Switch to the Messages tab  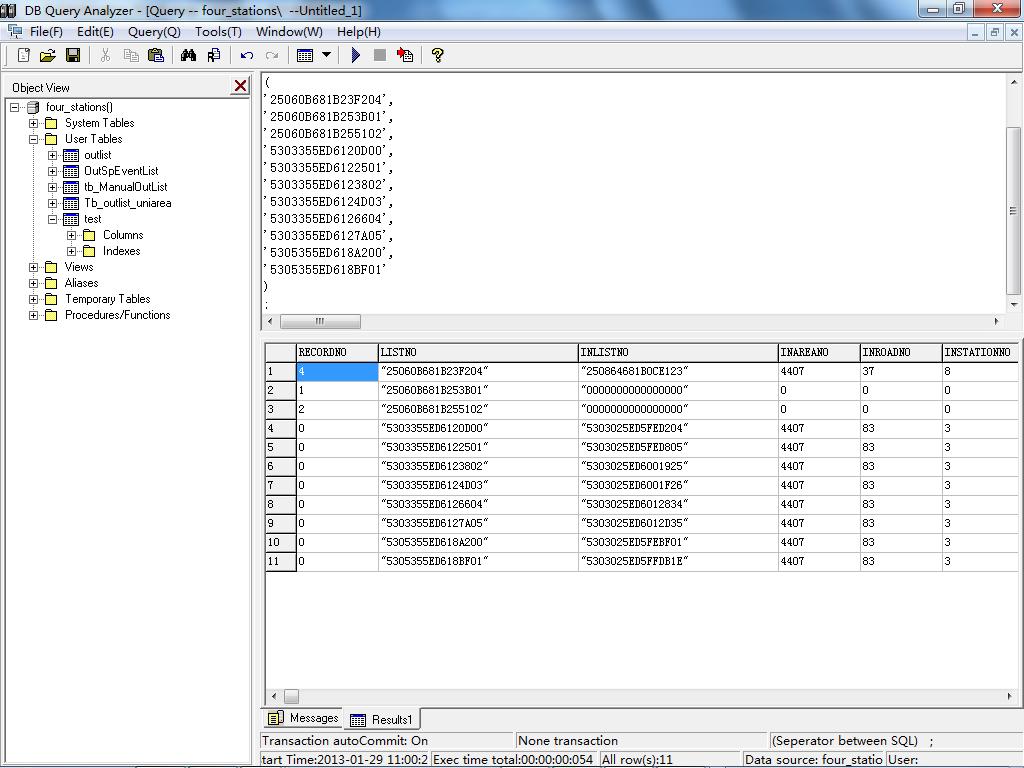coord(303,718)
